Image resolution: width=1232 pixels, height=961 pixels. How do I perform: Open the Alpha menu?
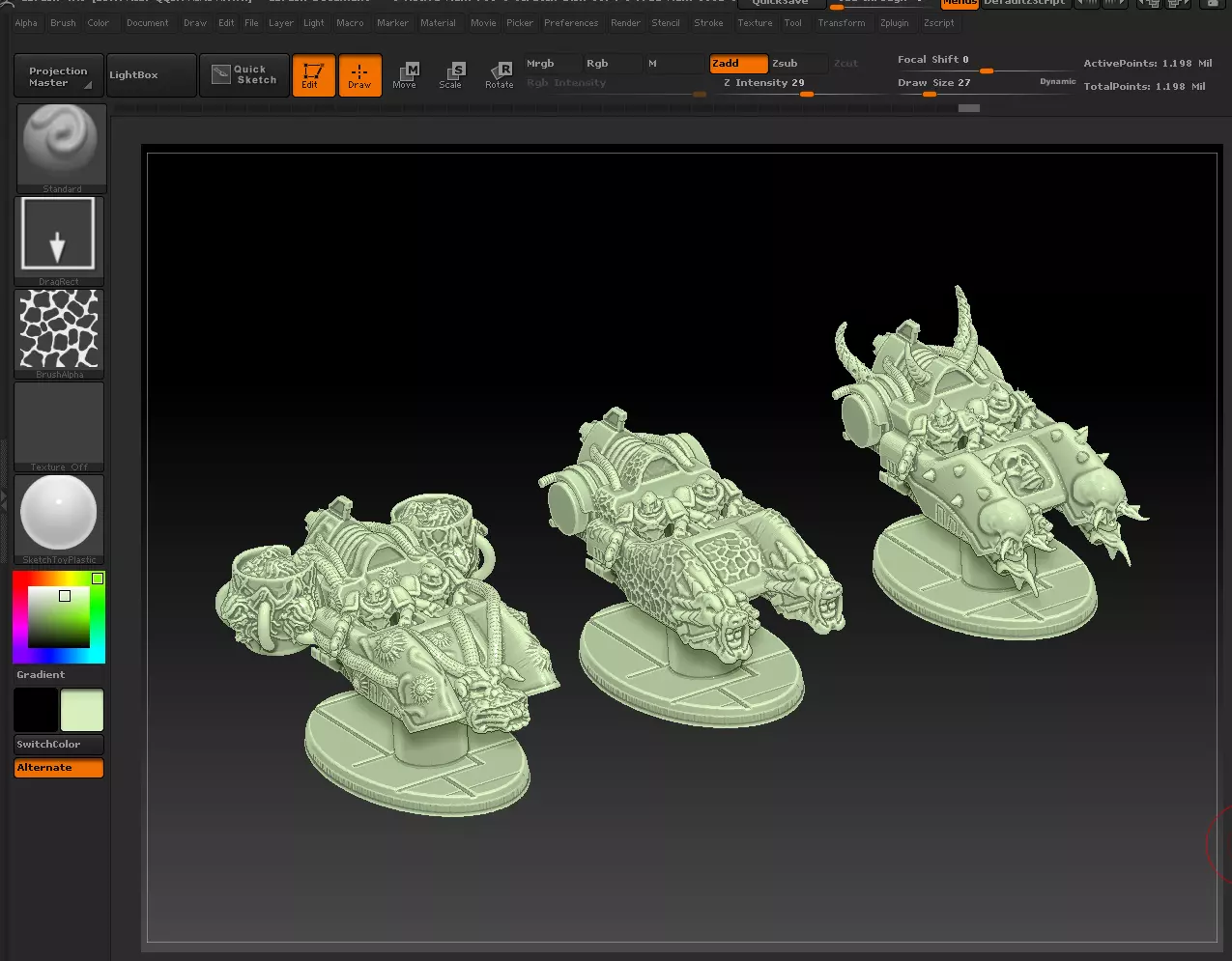pos(26,23)
